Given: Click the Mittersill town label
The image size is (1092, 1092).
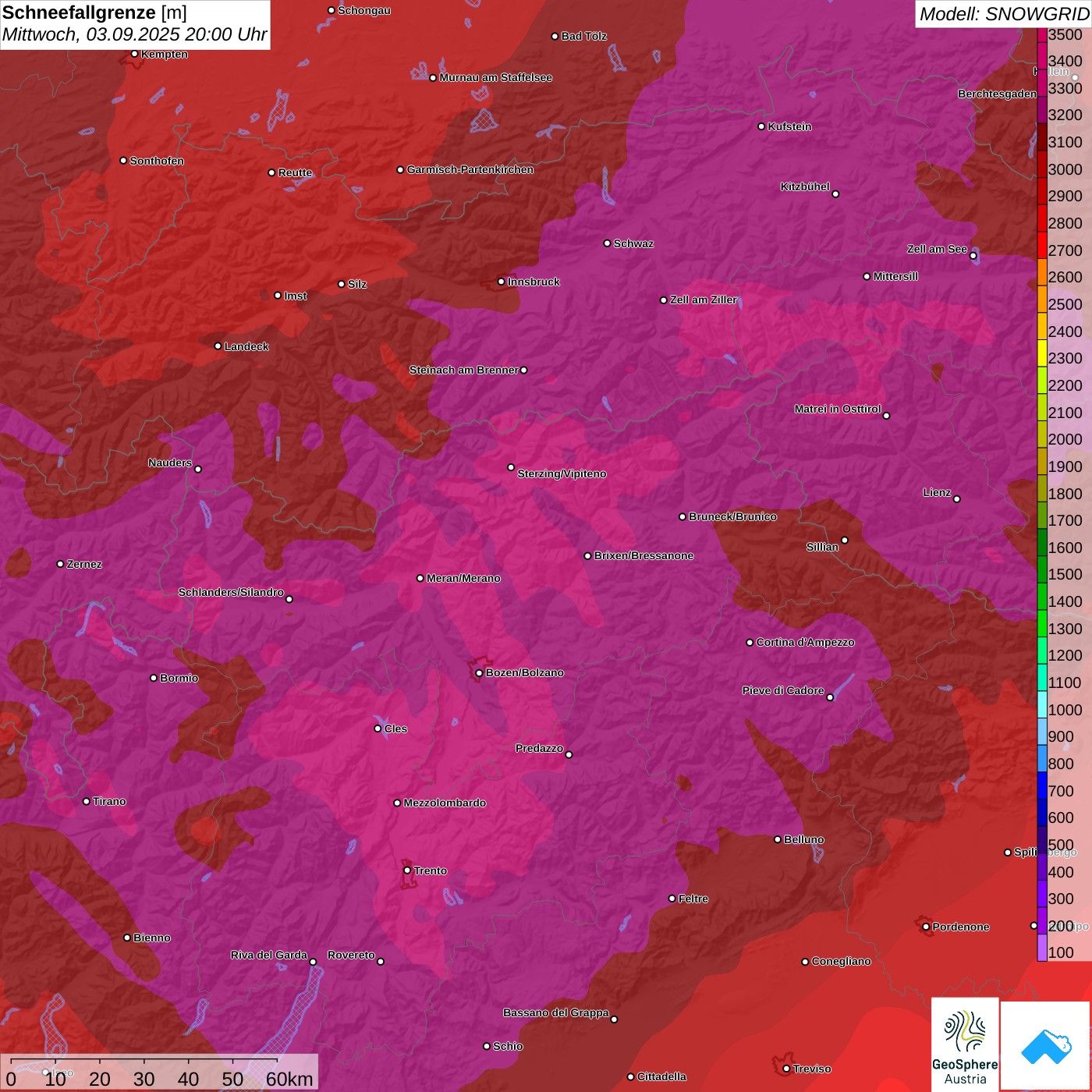Looking at the screenshot, I should pyautogui.click(x=895, y=276).
